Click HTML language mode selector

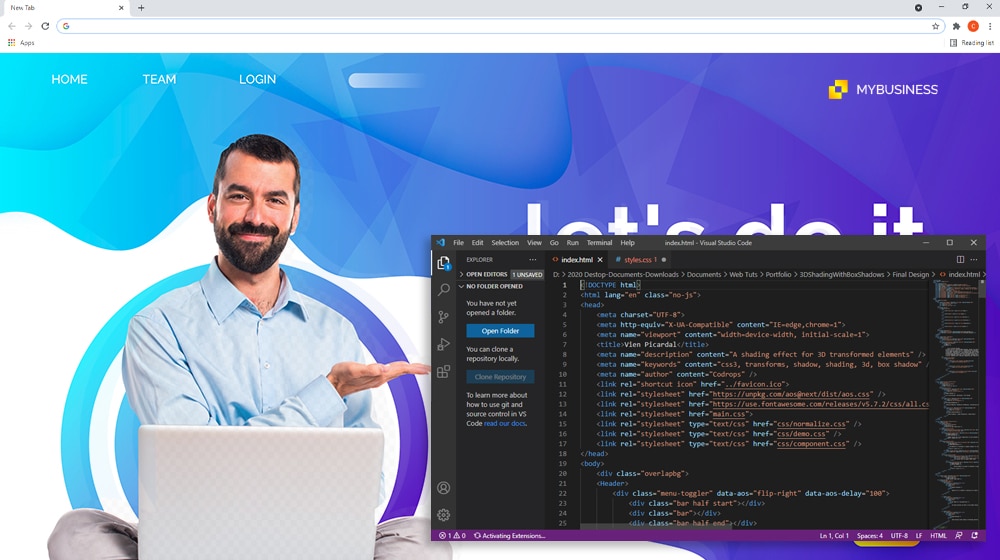coord(938,536)
